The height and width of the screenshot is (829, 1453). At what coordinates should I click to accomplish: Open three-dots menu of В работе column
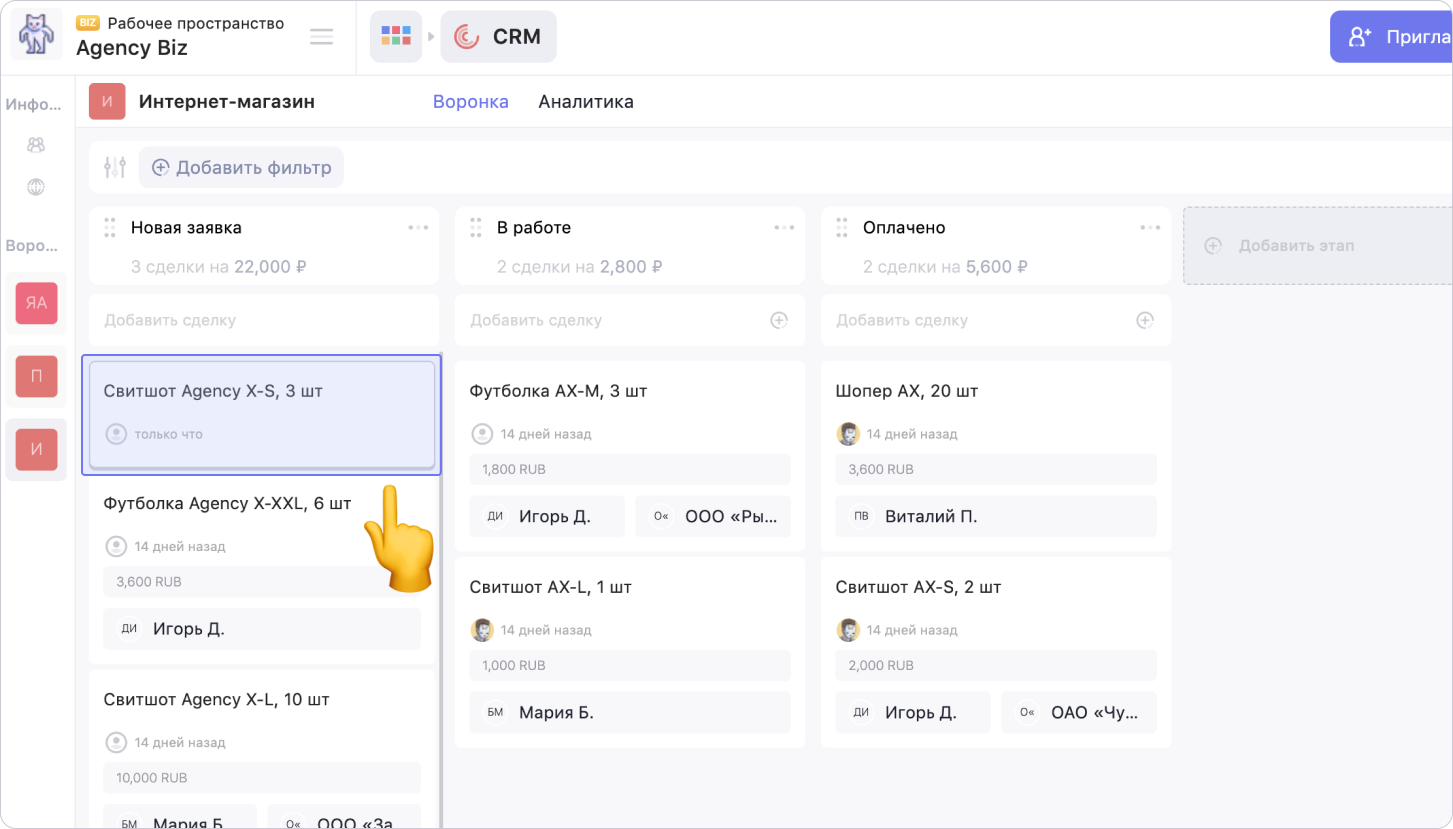(x=784, y=228)
